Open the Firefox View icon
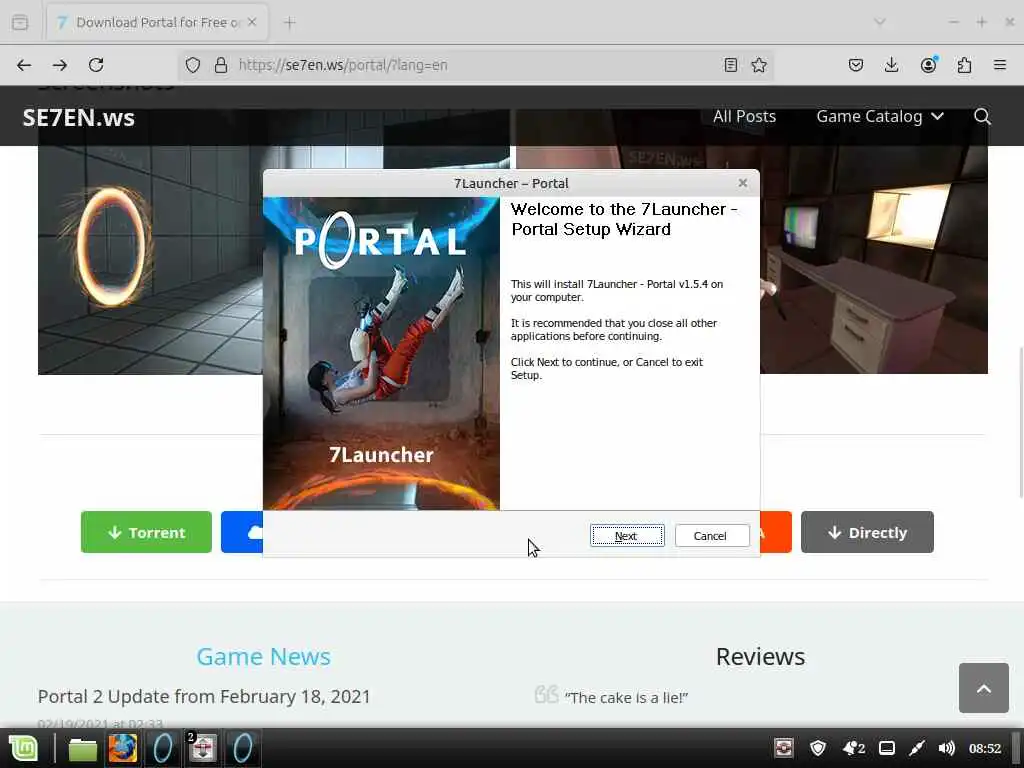The height and width of the screenshot is (768, 1024). (20, 23)
